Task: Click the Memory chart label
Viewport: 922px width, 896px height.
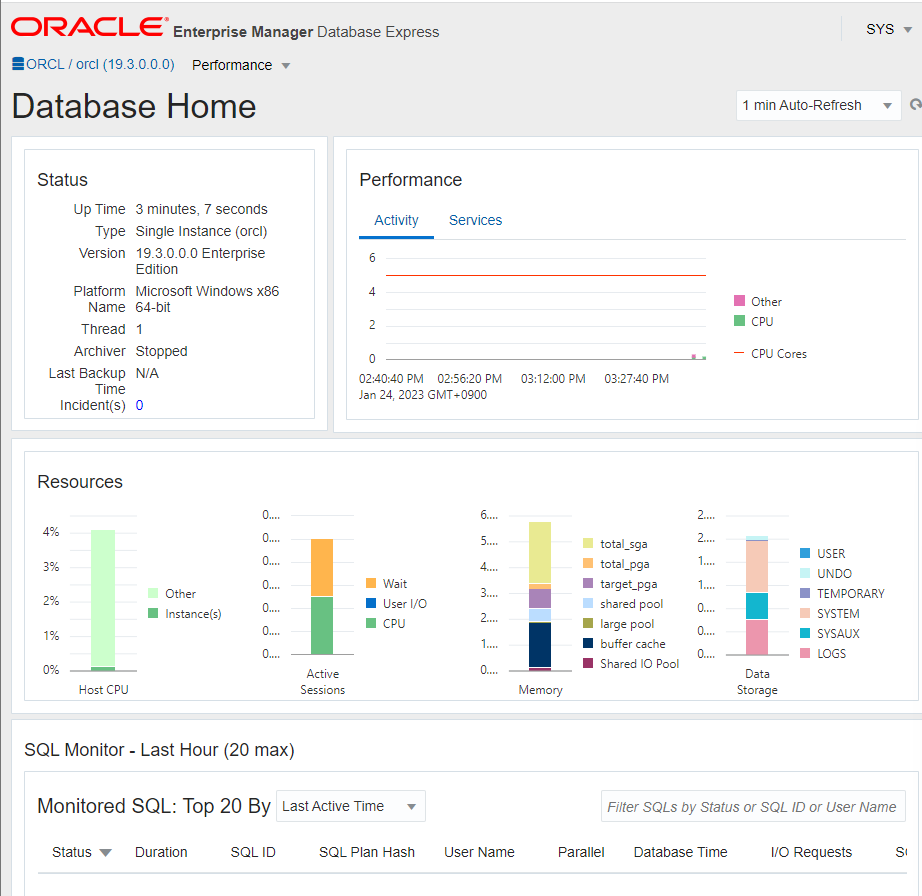Action: click(540, 690)
